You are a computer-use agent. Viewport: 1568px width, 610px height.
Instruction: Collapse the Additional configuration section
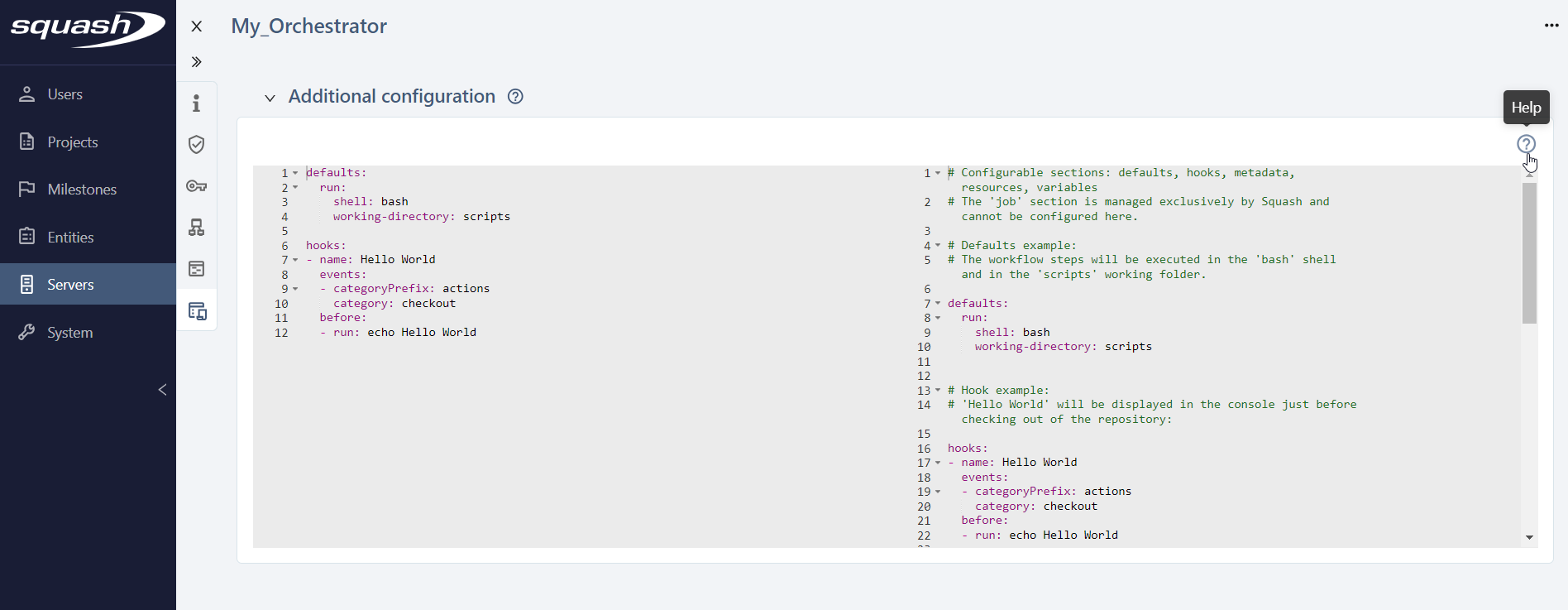[270, 98]
